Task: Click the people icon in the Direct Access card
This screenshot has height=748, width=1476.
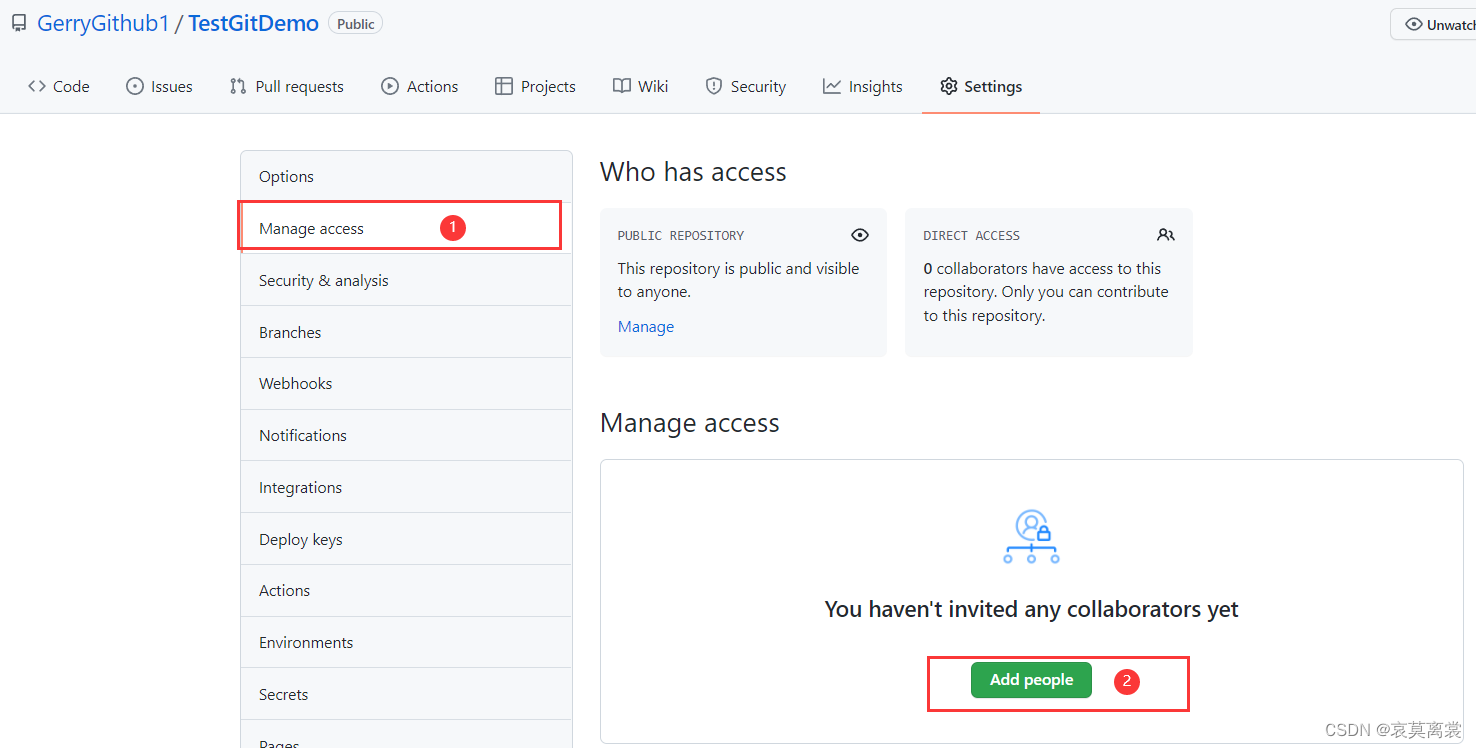Action: click(x=1166, y=235)
